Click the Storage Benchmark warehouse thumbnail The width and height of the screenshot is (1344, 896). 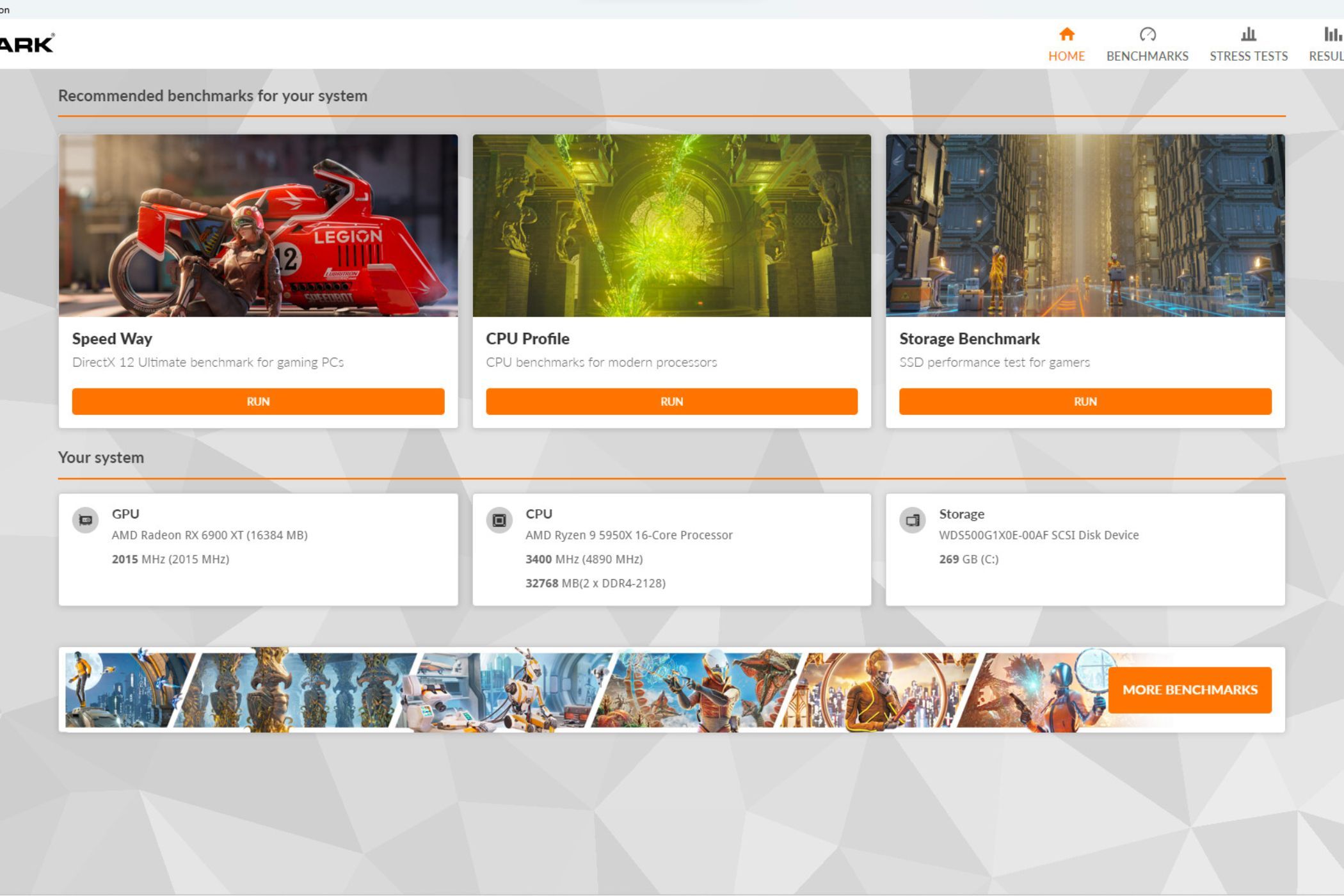(x=1085, y=225)
